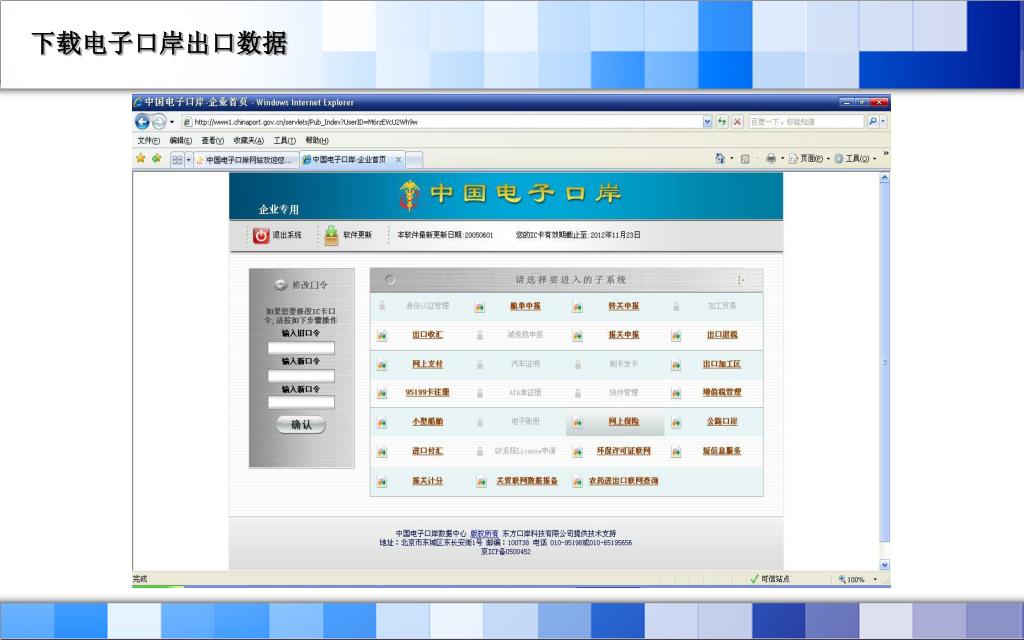Image resolution: width=1024 pixels, height=640 pixels.
Task: Expand Home button dropdown arrow
Action: [731, 159]
